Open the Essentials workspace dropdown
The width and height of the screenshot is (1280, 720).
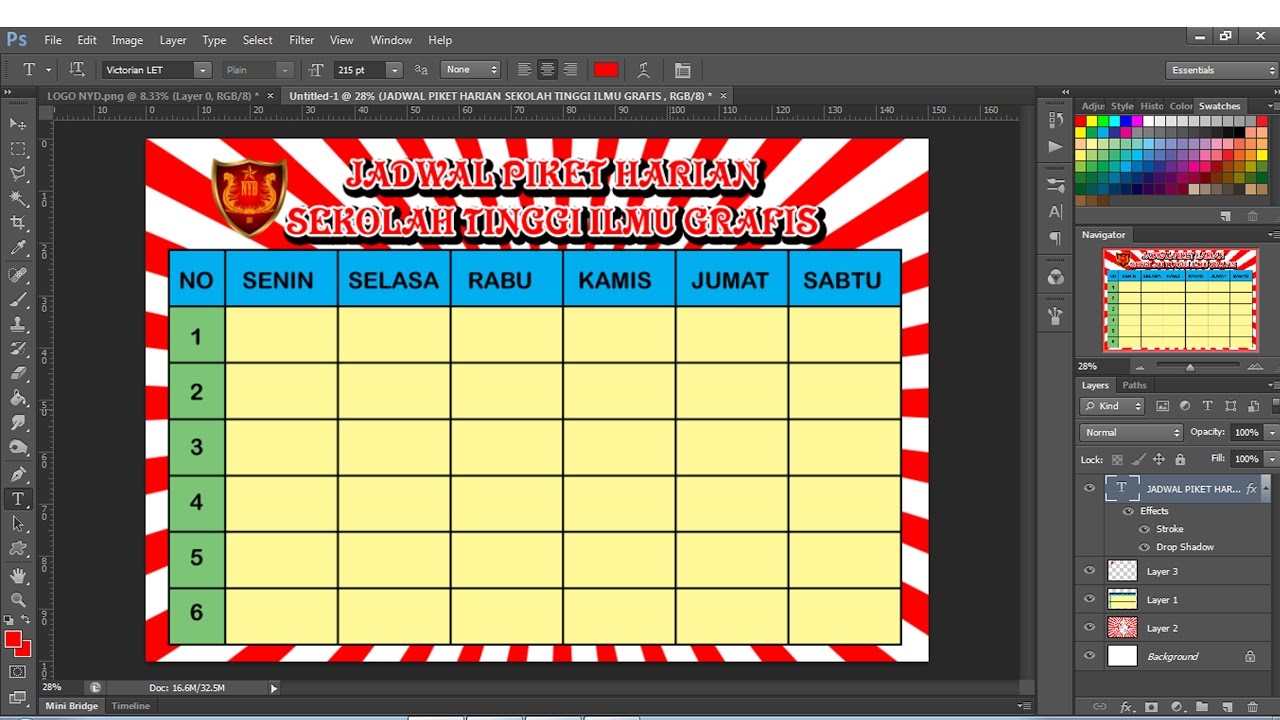[1222, 70]
